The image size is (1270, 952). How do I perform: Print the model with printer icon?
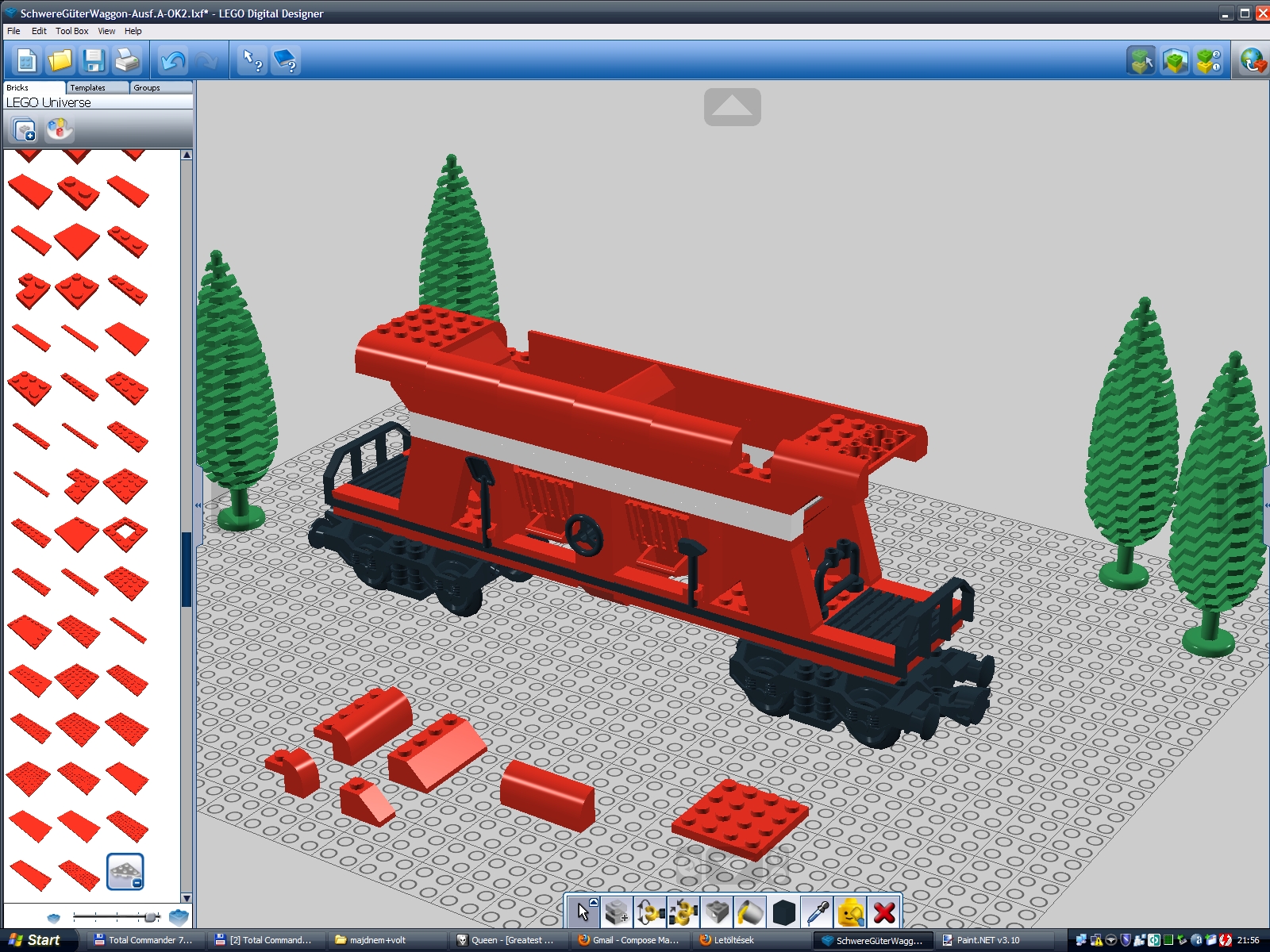pyautogui.click(x=127, y=60)
